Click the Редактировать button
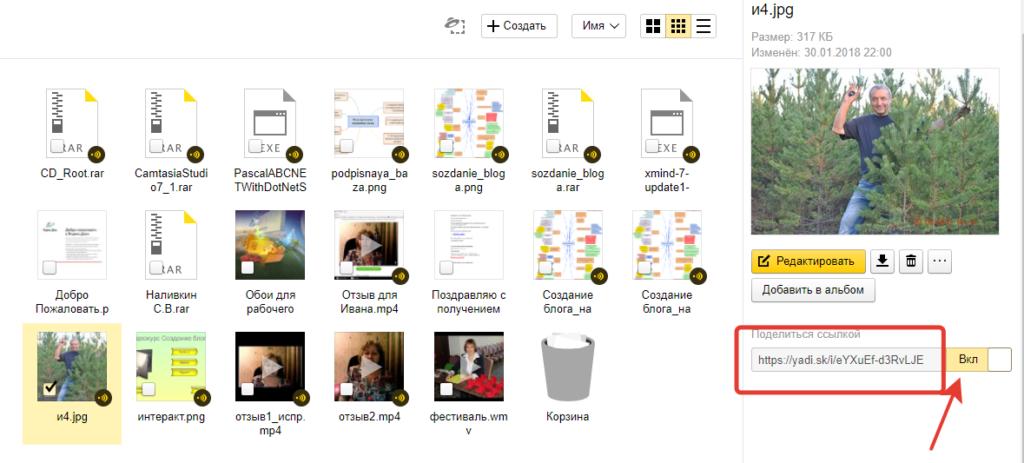The width and height of the screenshot is (1024, 463). (808, 261)
